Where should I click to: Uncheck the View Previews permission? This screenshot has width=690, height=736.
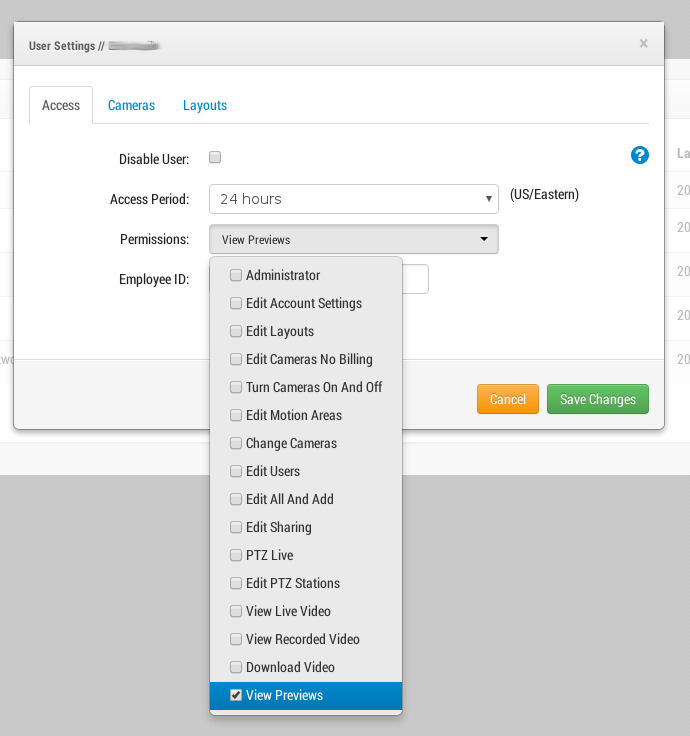click(236, 695)
